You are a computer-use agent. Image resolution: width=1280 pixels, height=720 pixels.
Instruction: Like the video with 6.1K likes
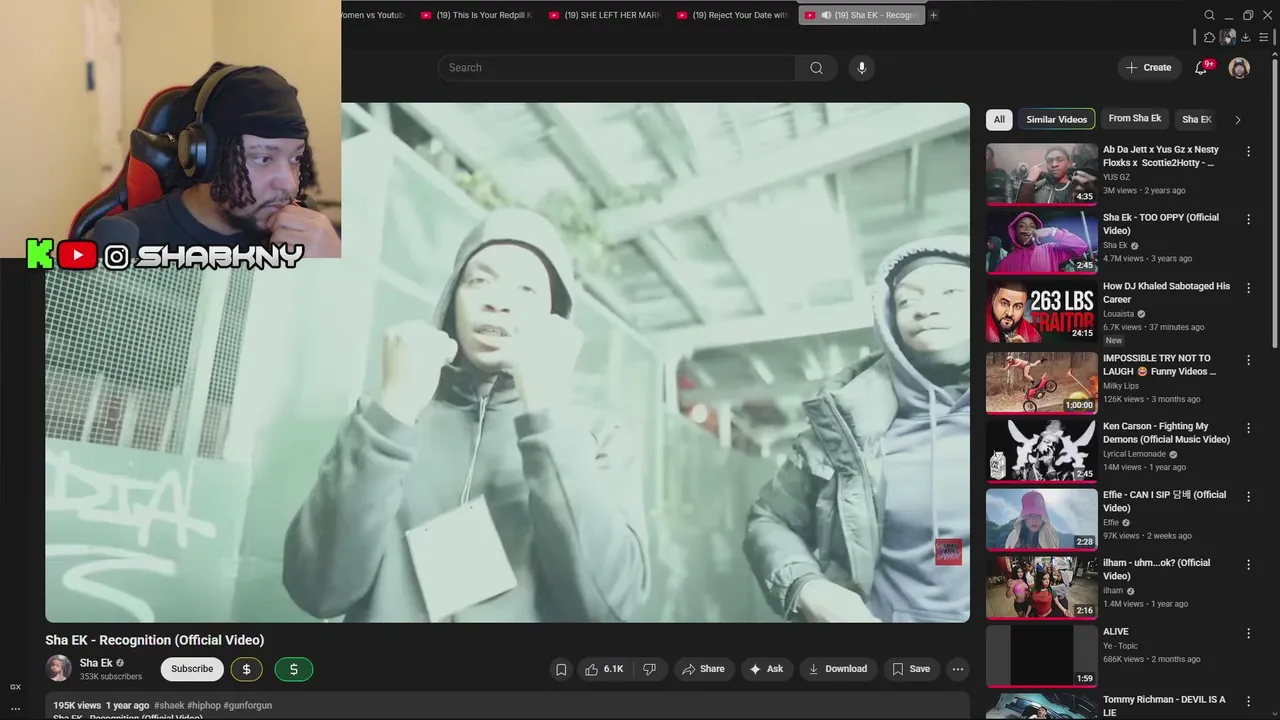pyautogui.click(x=603, y=669)
